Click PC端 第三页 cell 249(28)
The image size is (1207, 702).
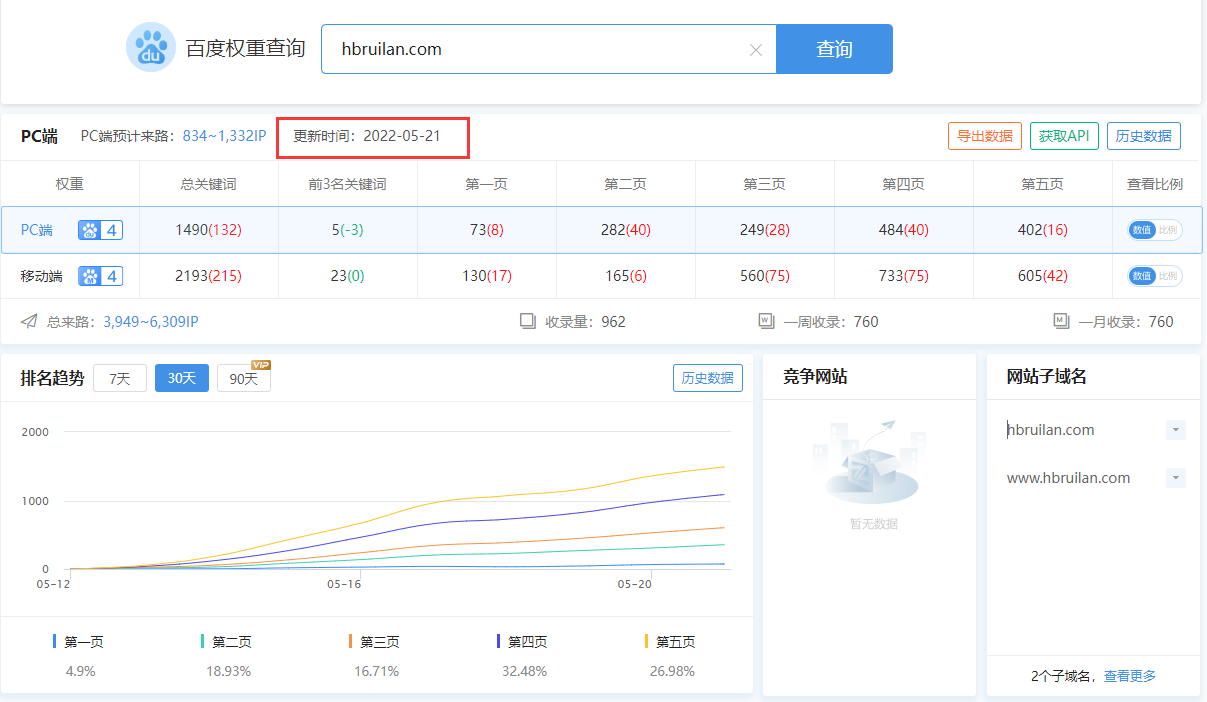[764, 230]
